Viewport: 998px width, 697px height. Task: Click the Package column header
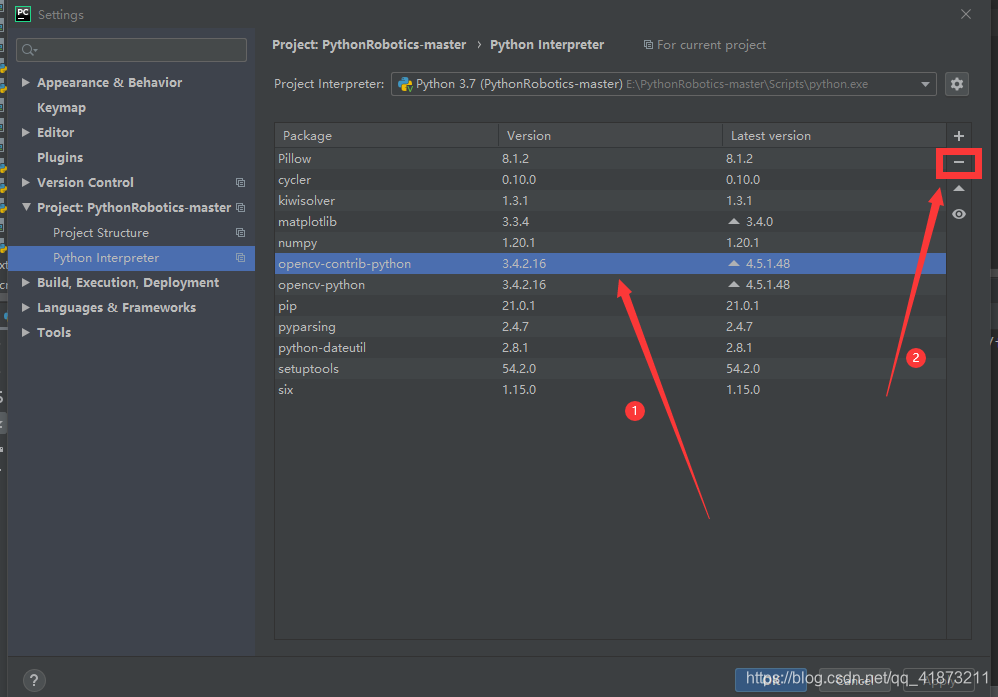386,136
